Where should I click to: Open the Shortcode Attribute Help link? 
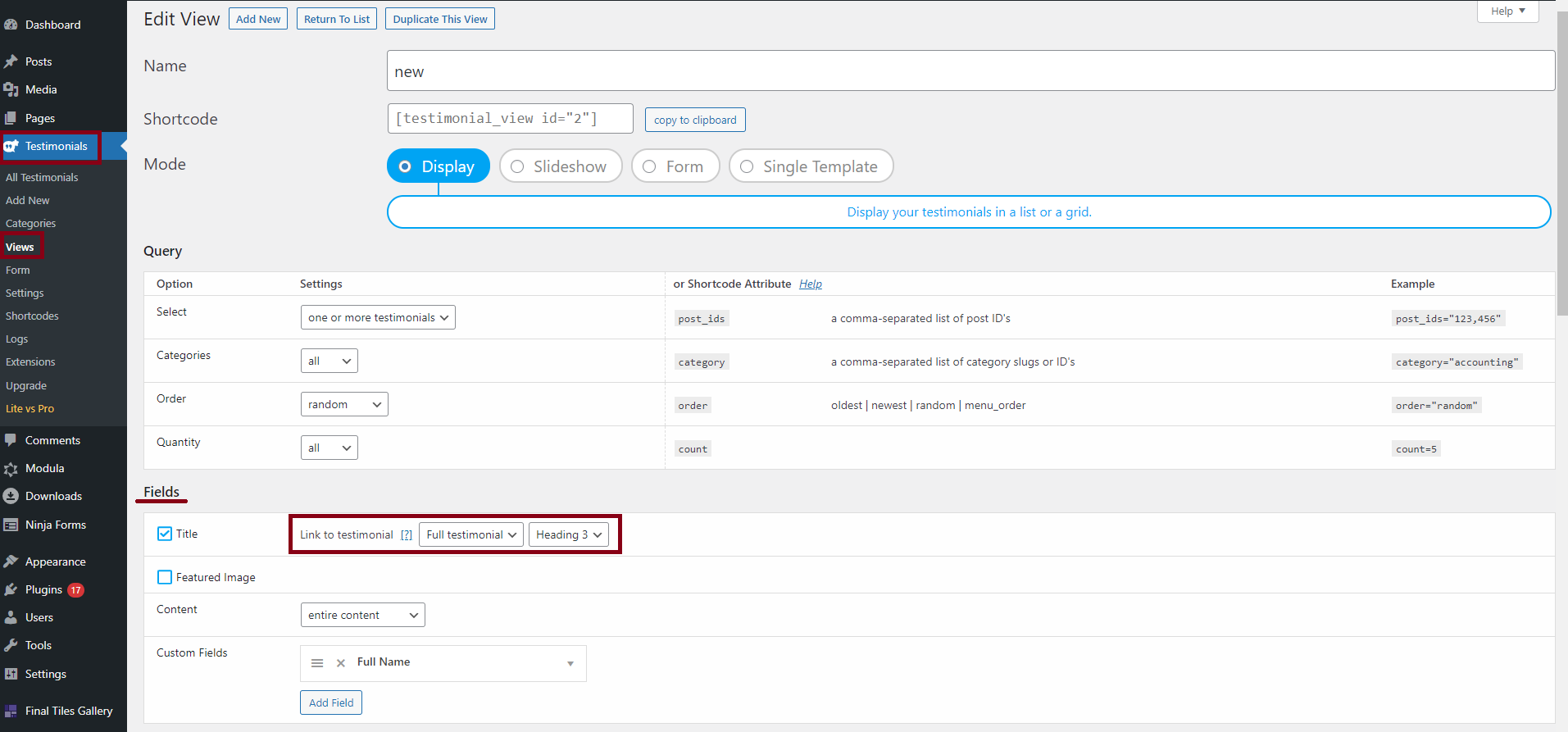(x=811, y=284)
